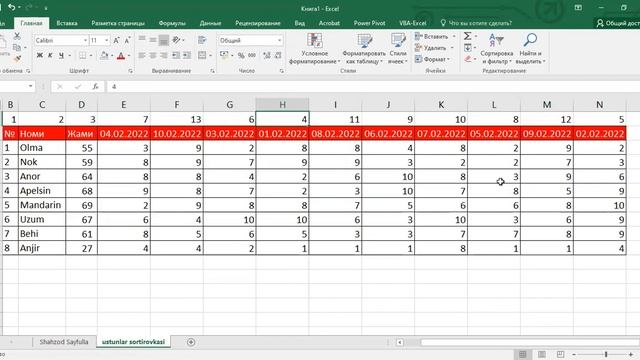
Task: Open the Общий number format dropdown
Action: 280,40
